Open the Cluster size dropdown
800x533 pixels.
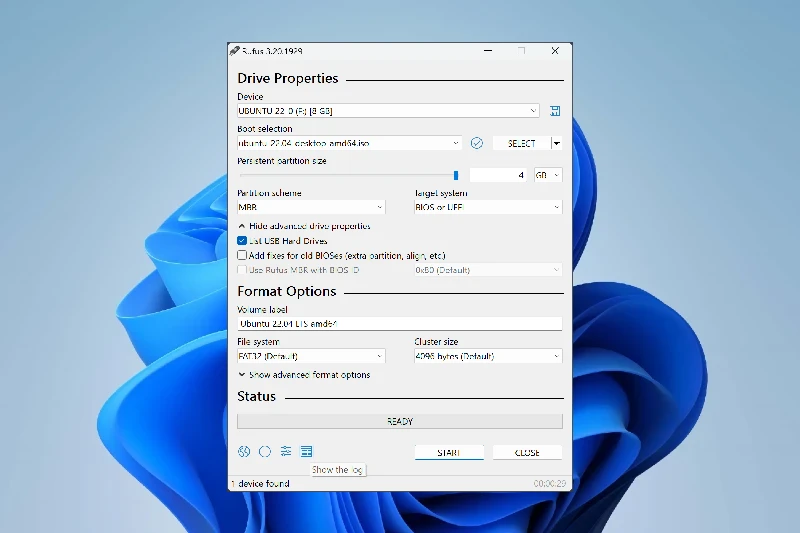pos(488,356)
